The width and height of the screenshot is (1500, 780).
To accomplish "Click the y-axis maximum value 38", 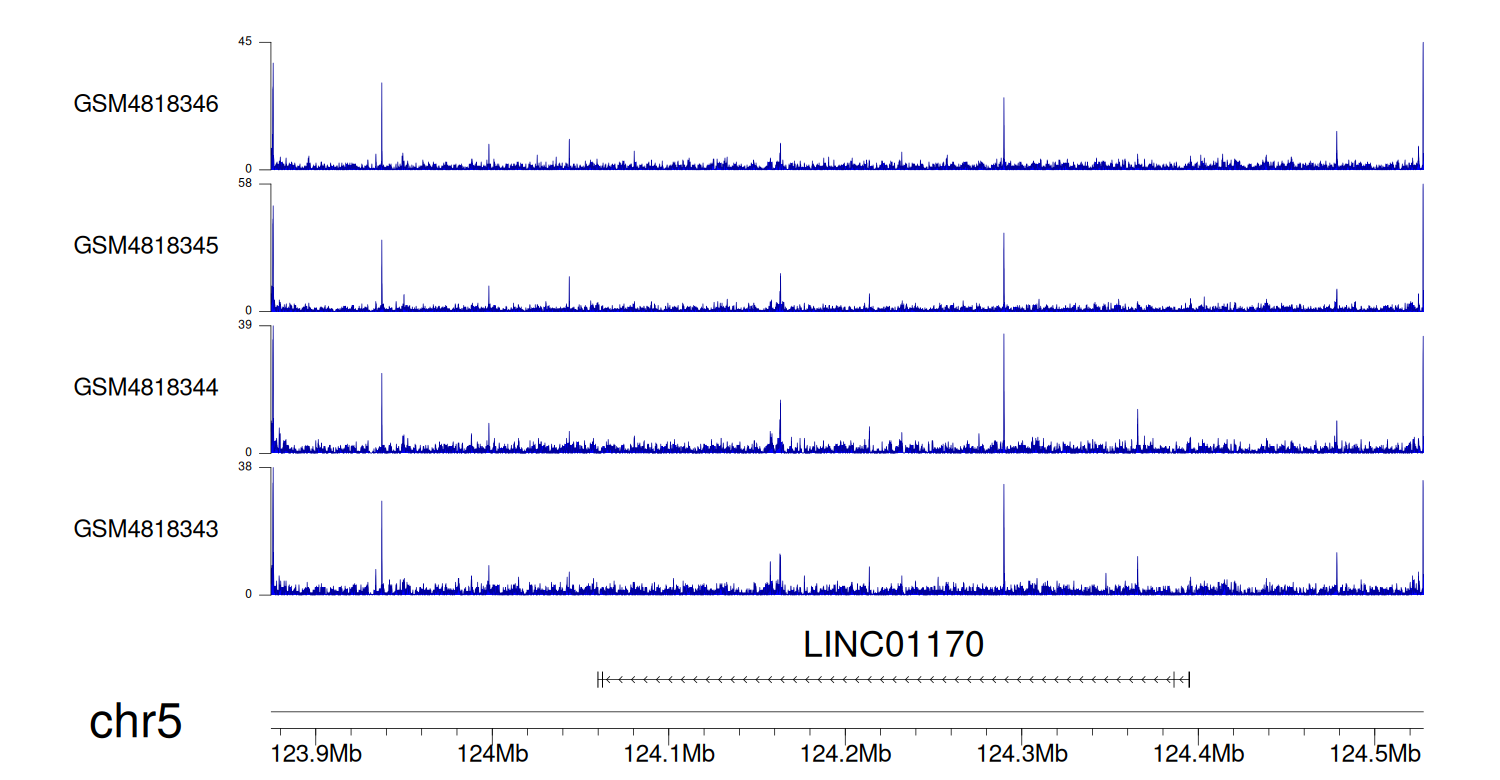I will point(244,467).
